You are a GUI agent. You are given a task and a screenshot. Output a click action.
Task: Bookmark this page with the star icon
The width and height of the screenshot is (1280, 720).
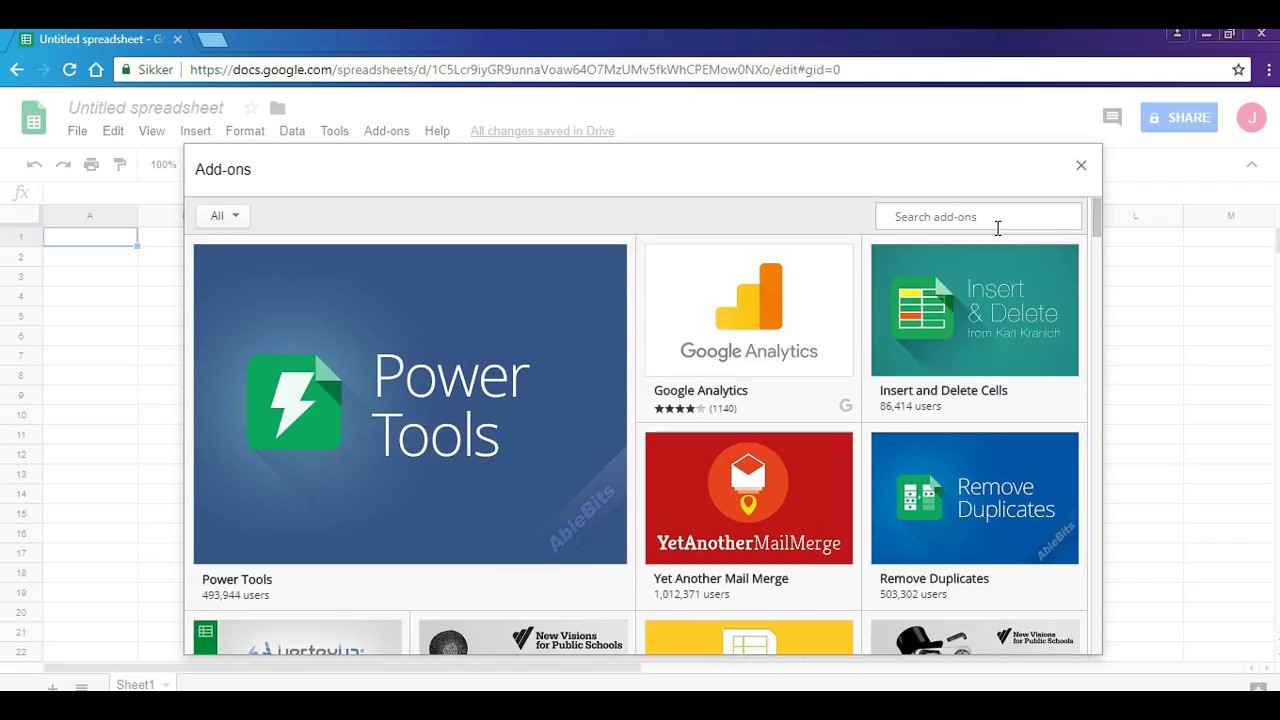1238,70
